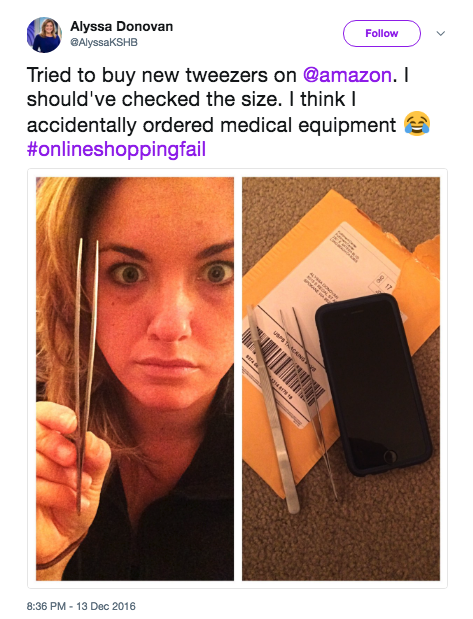Click the phone's home button in photo
473x619 pixels.
tap(390, 456)
